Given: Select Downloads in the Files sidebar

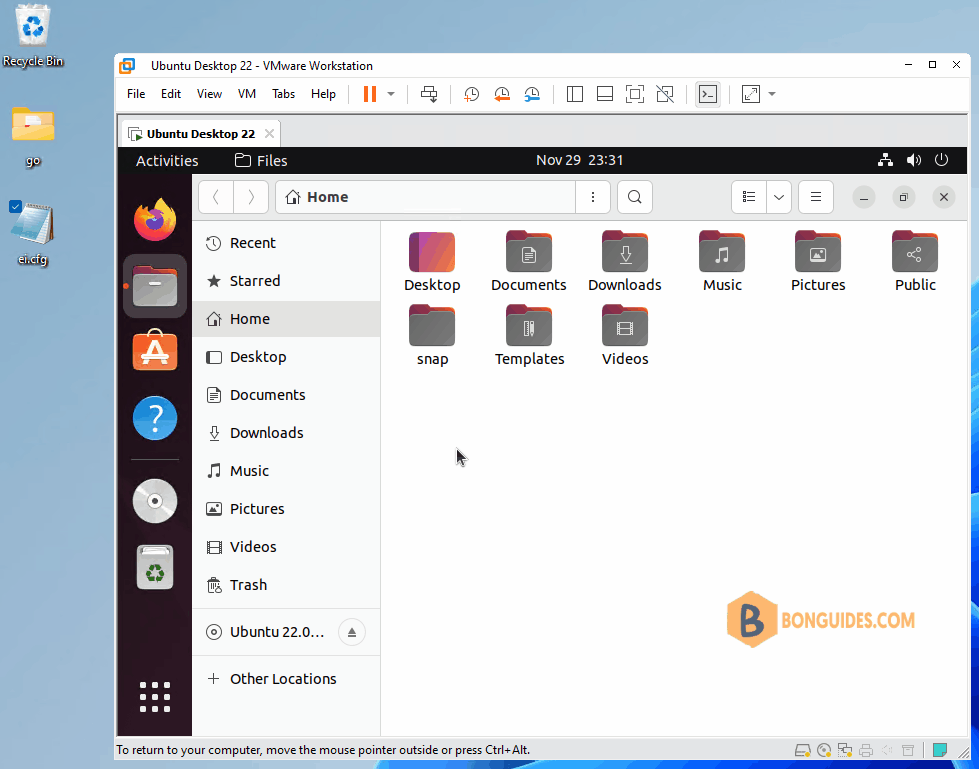Looking at the screenshot, I should click(x=286, y=433).
